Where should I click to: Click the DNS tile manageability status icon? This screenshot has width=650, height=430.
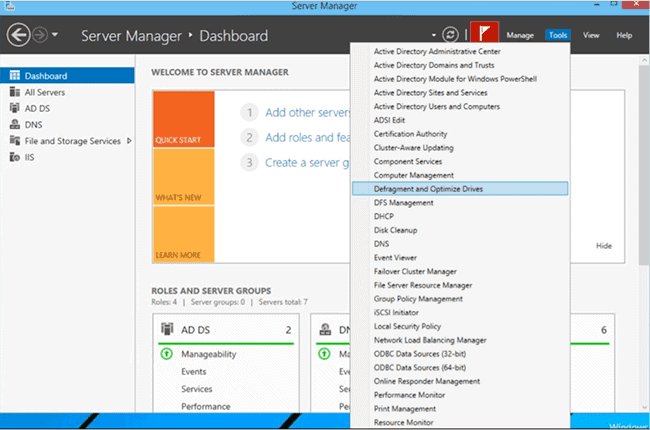[325, 354]
